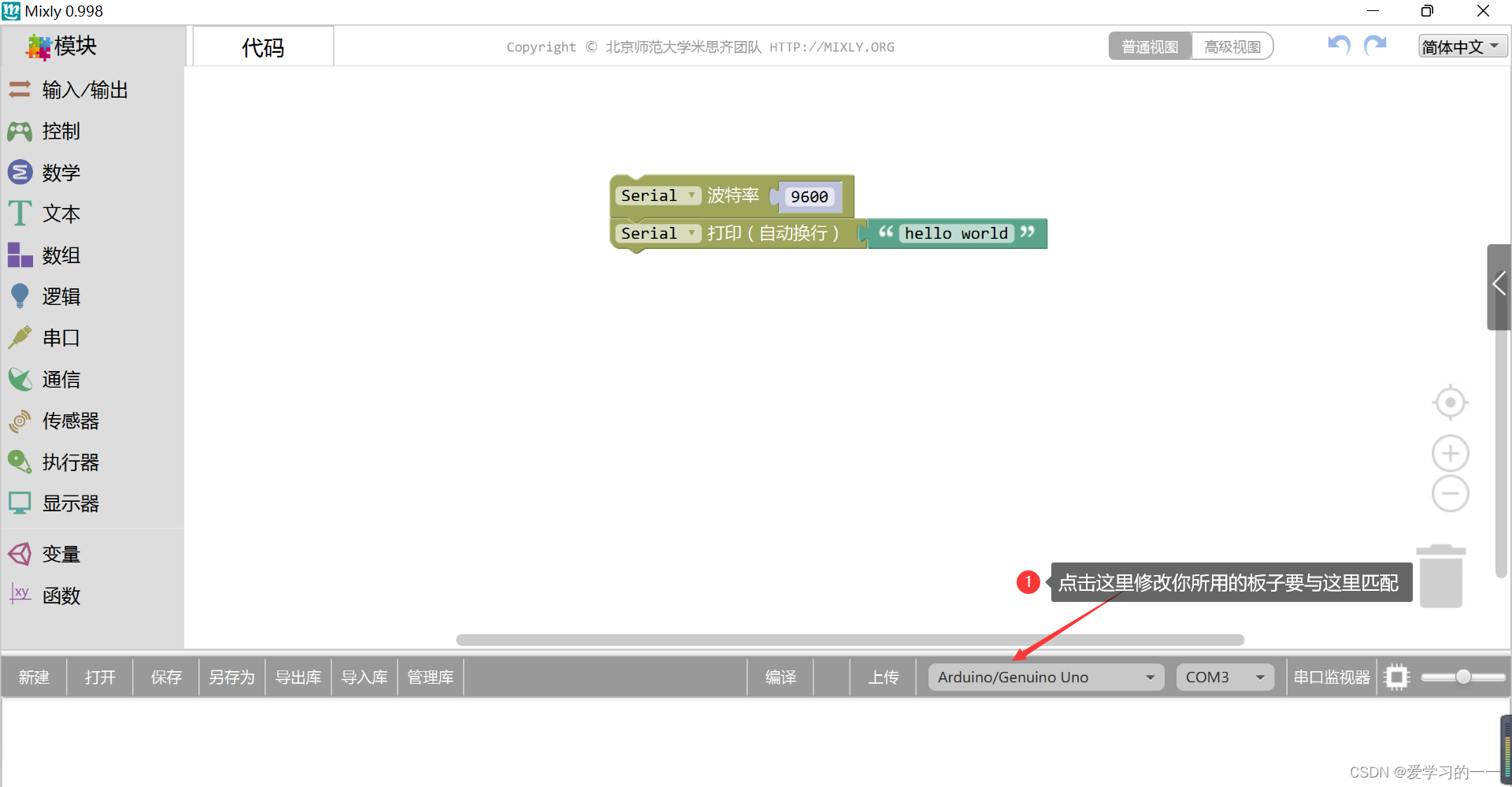The width and height of the screenshot is (1512, 787).
Task: Open the COM3 port dropdown
Action: (x=1224, y=677)
